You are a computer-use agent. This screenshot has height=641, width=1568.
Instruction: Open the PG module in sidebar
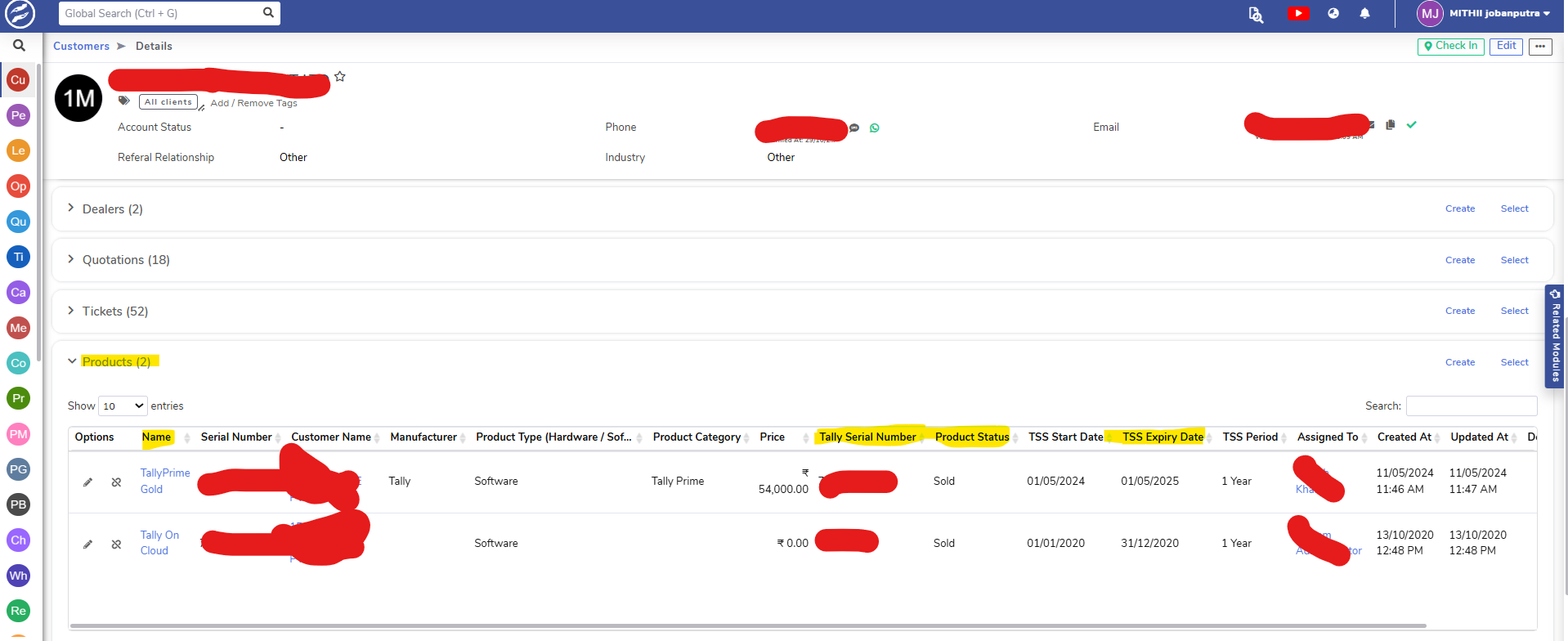tap(18, 469)
